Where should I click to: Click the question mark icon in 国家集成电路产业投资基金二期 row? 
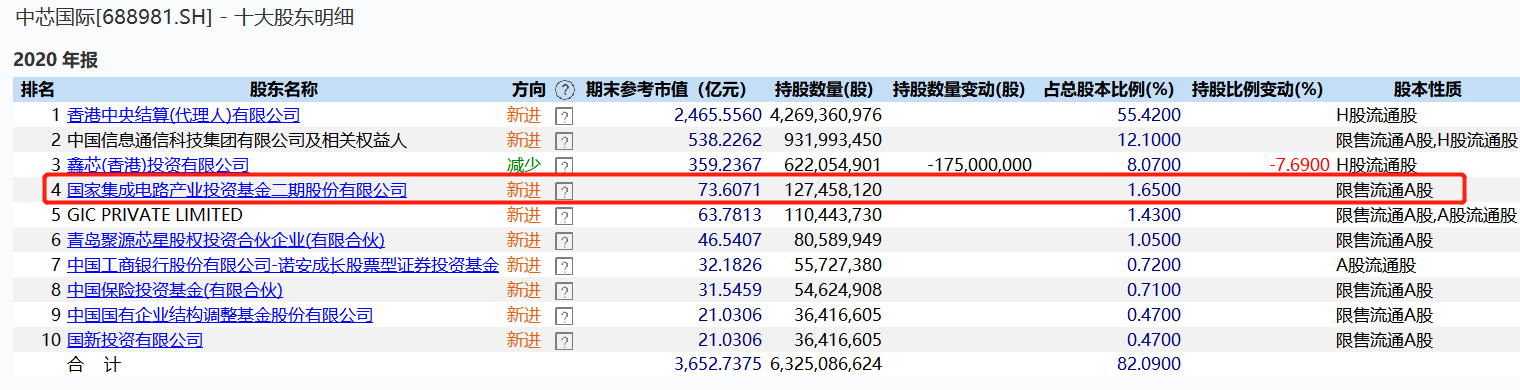(564, 191)
